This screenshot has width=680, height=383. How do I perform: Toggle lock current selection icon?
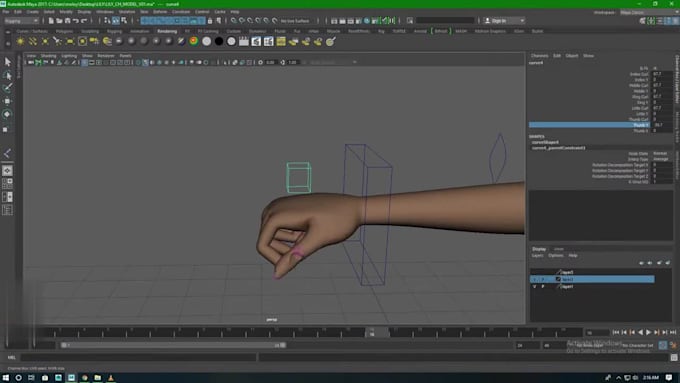coord(210,20)
